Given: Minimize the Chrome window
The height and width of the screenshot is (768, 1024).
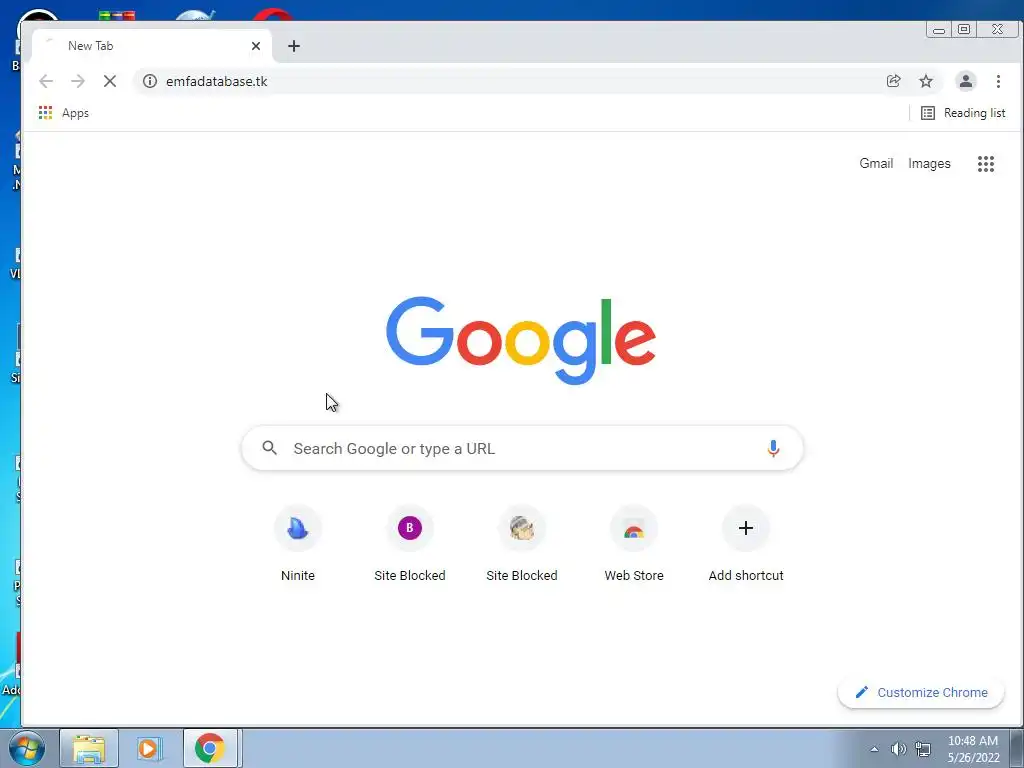Looking at the screenshot, I should [x=939, y=30].
